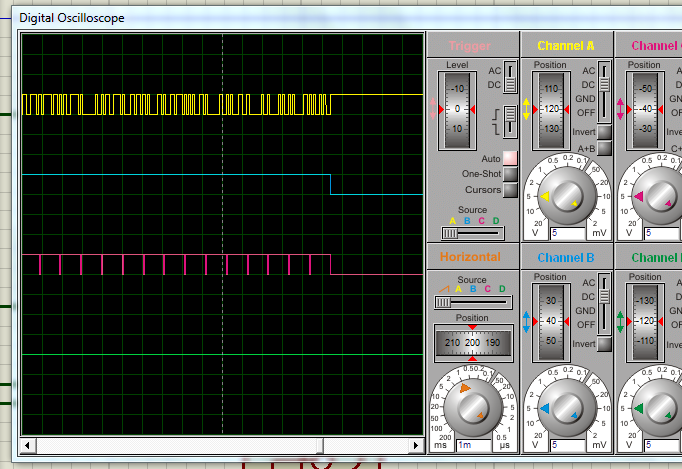This screenshot has width=682, height=469.
Task: Click Channel D voltage scale knob
Action: click(x=661, y=408)
